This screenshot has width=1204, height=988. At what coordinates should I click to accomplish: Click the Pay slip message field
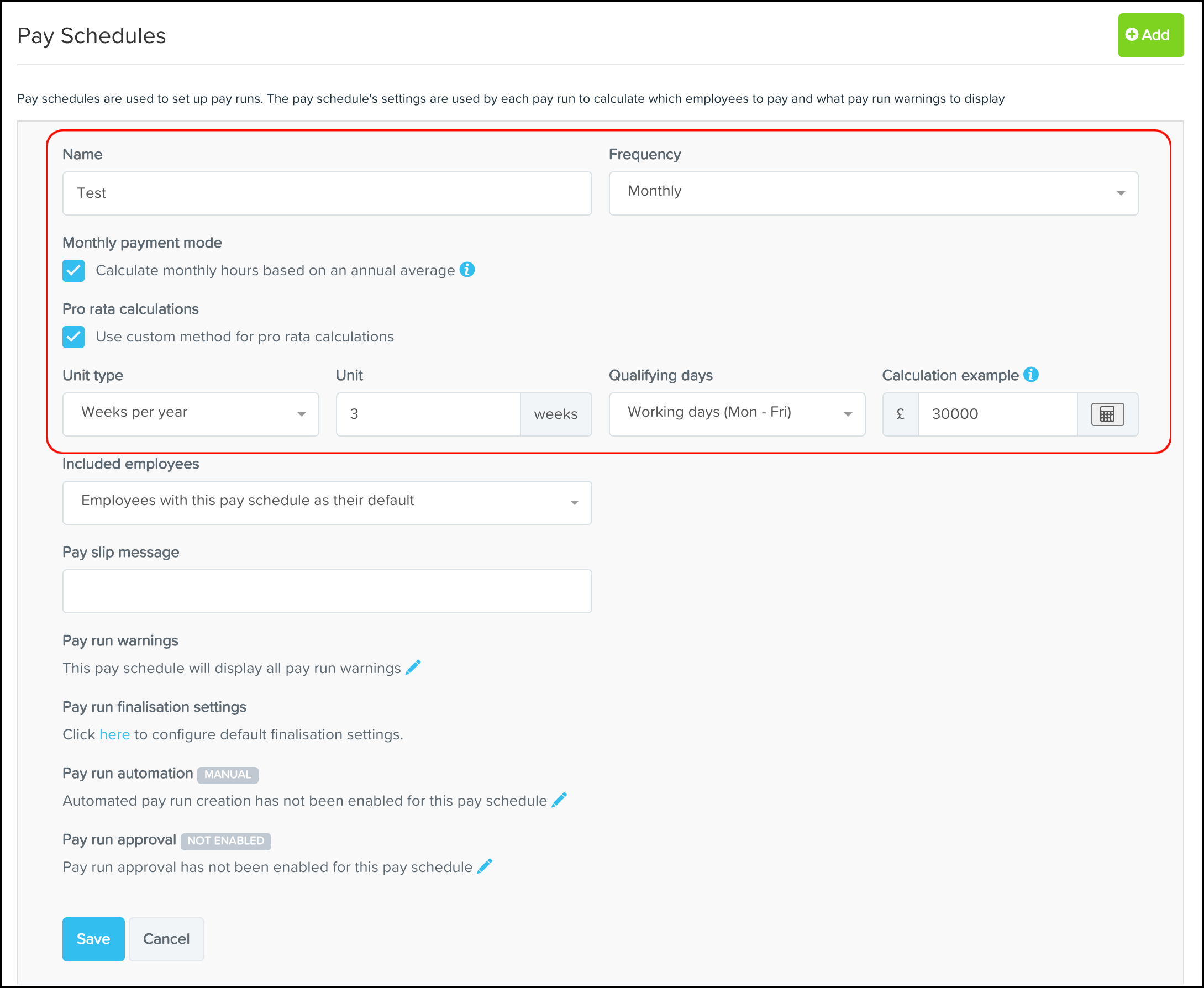pos(327,591)
